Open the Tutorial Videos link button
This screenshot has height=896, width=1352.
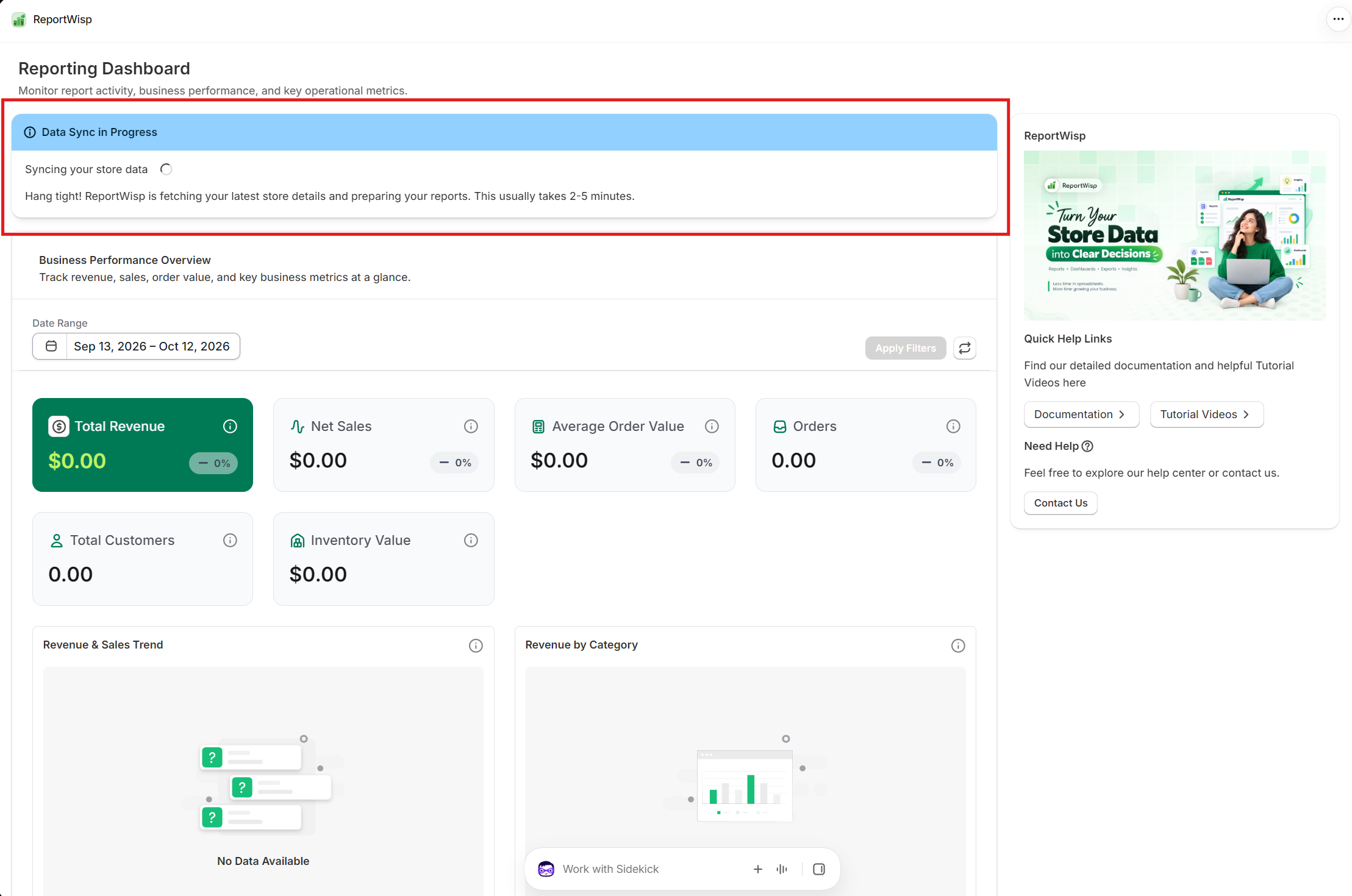click(x=1206, y=414)
